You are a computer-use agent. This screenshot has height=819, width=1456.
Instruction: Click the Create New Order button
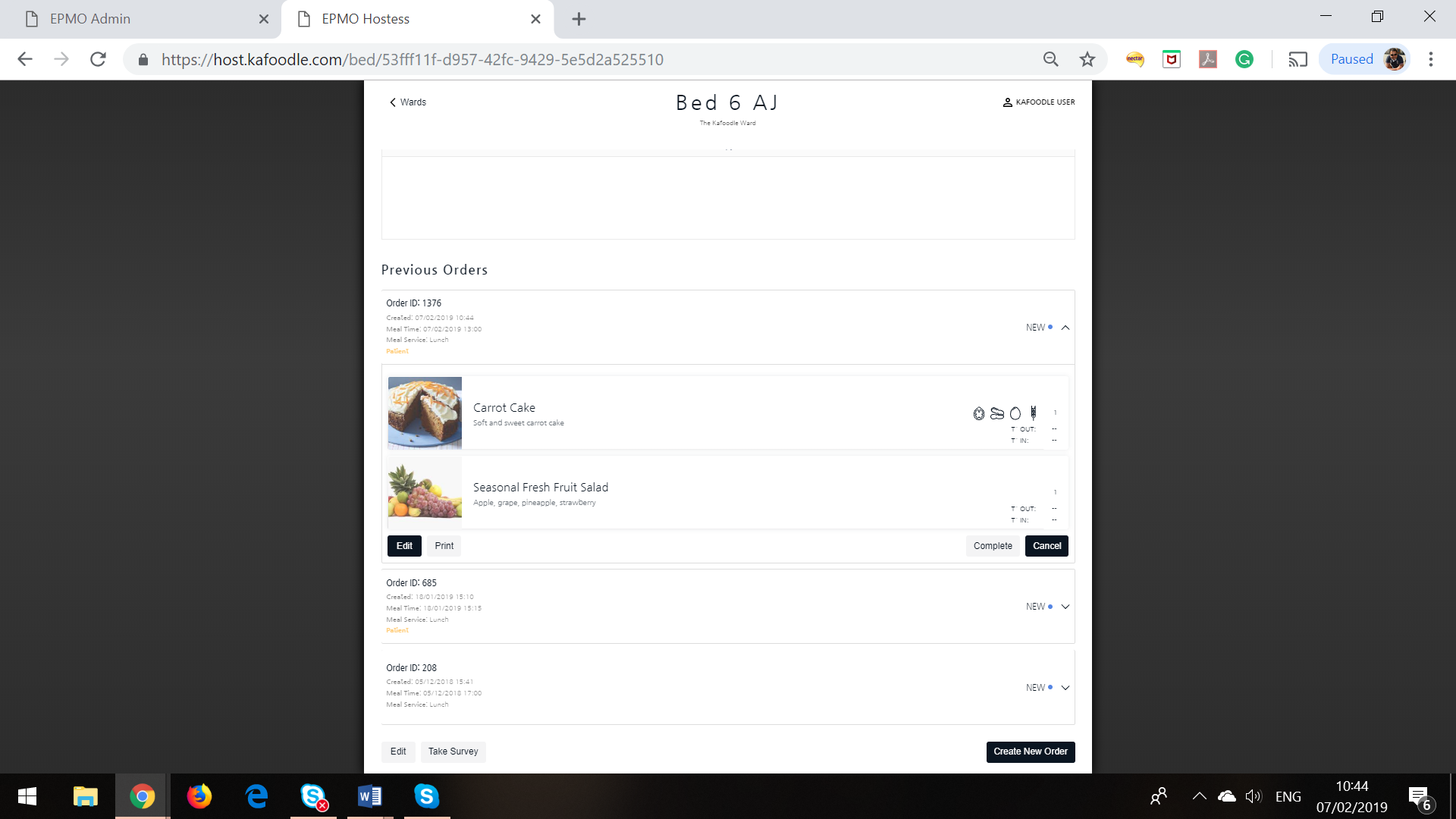click(x=1030, y=751)
